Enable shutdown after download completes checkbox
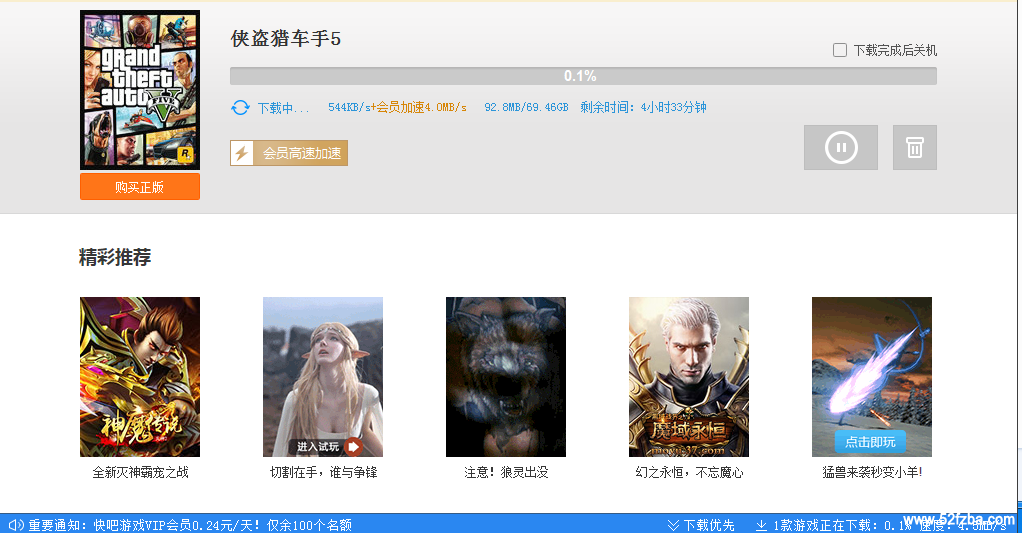 coord(840,50)
